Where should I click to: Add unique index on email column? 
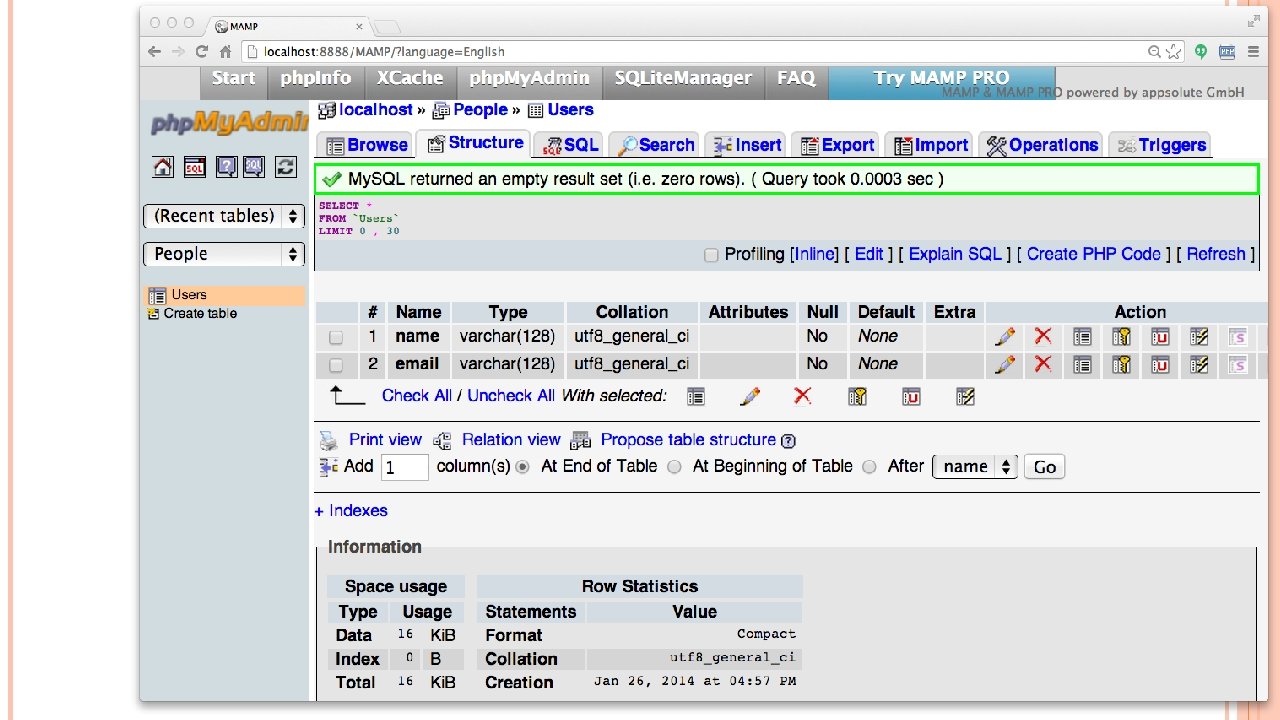tap(1160, 365)
